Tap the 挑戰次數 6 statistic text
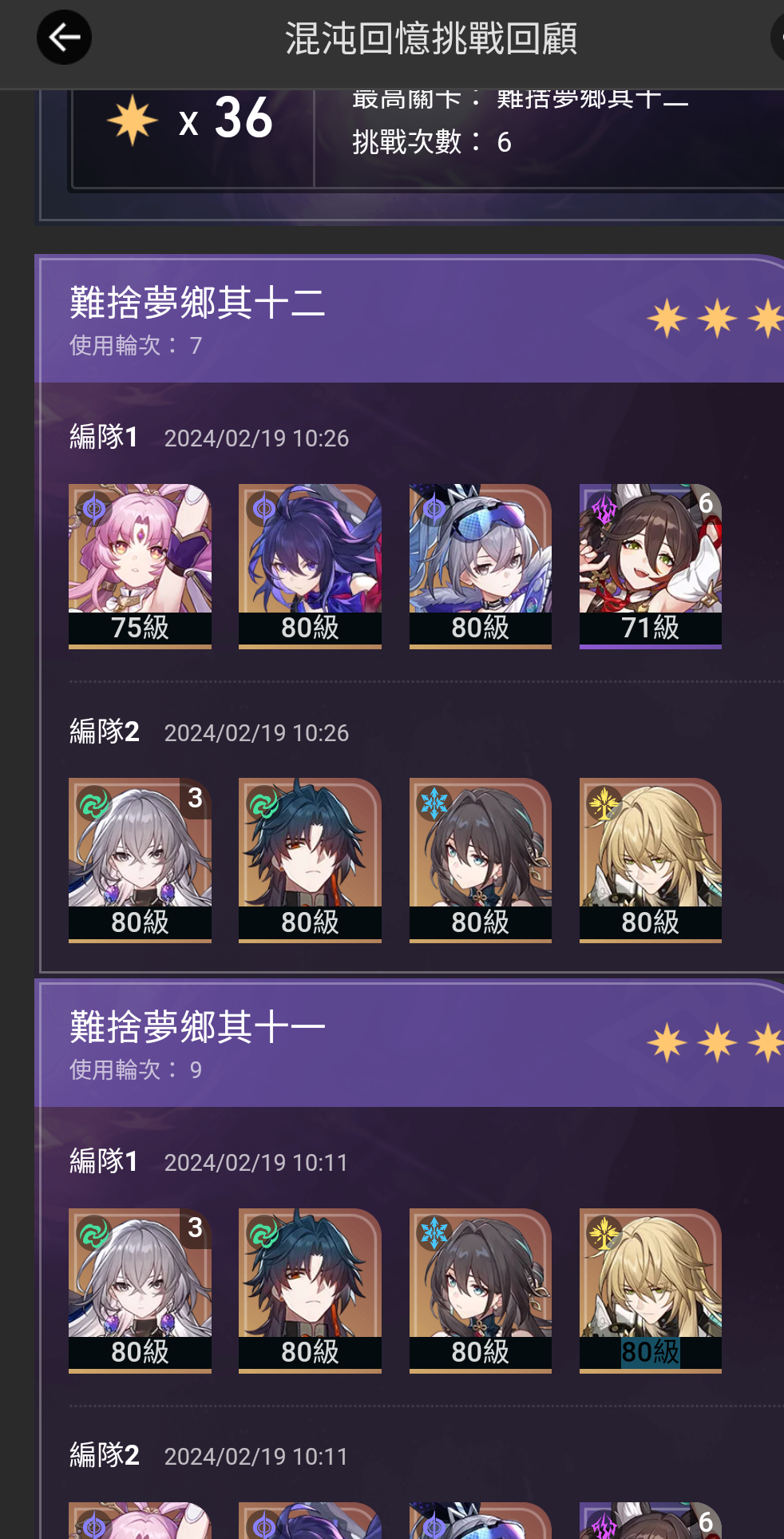784x1539 pixels. click(432, 142)
